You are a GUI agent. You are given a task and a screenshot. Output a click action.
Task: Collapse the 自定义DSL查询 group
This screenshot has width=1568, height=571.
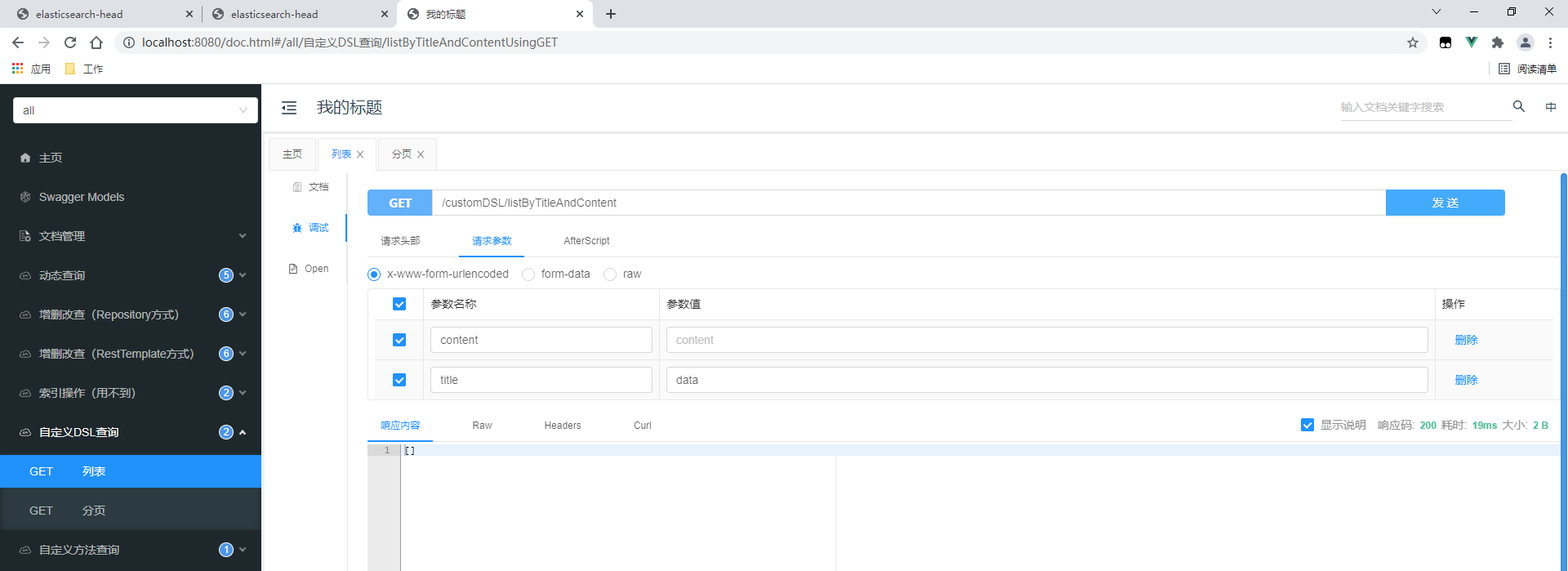click(x=243, y=432)
